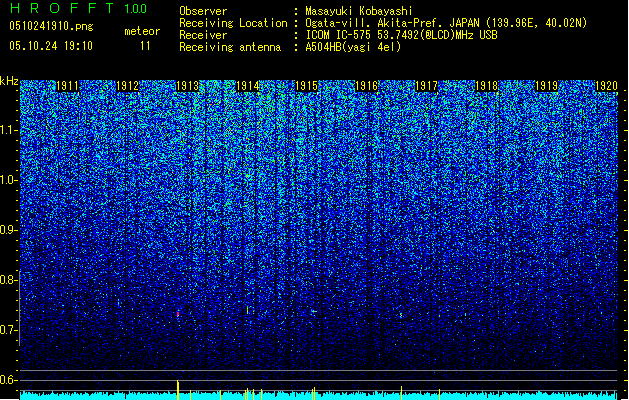629x400 pixels.
Task: Select the Ogata-vill. Akita-Pref. JAPAN location text
Action: (446, 23)
